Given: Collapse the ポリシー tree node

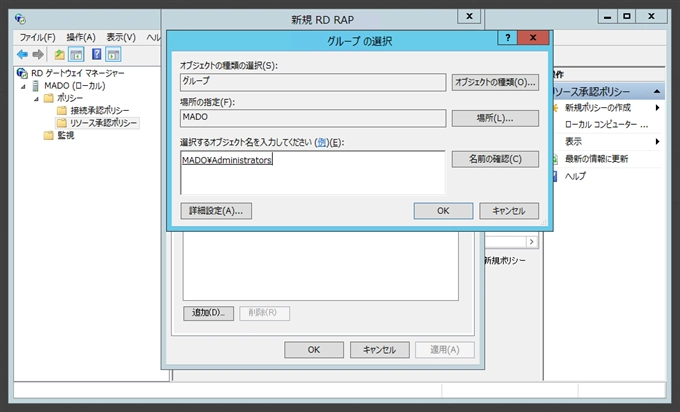Looking at the screenshot, I should click(36, 99).
